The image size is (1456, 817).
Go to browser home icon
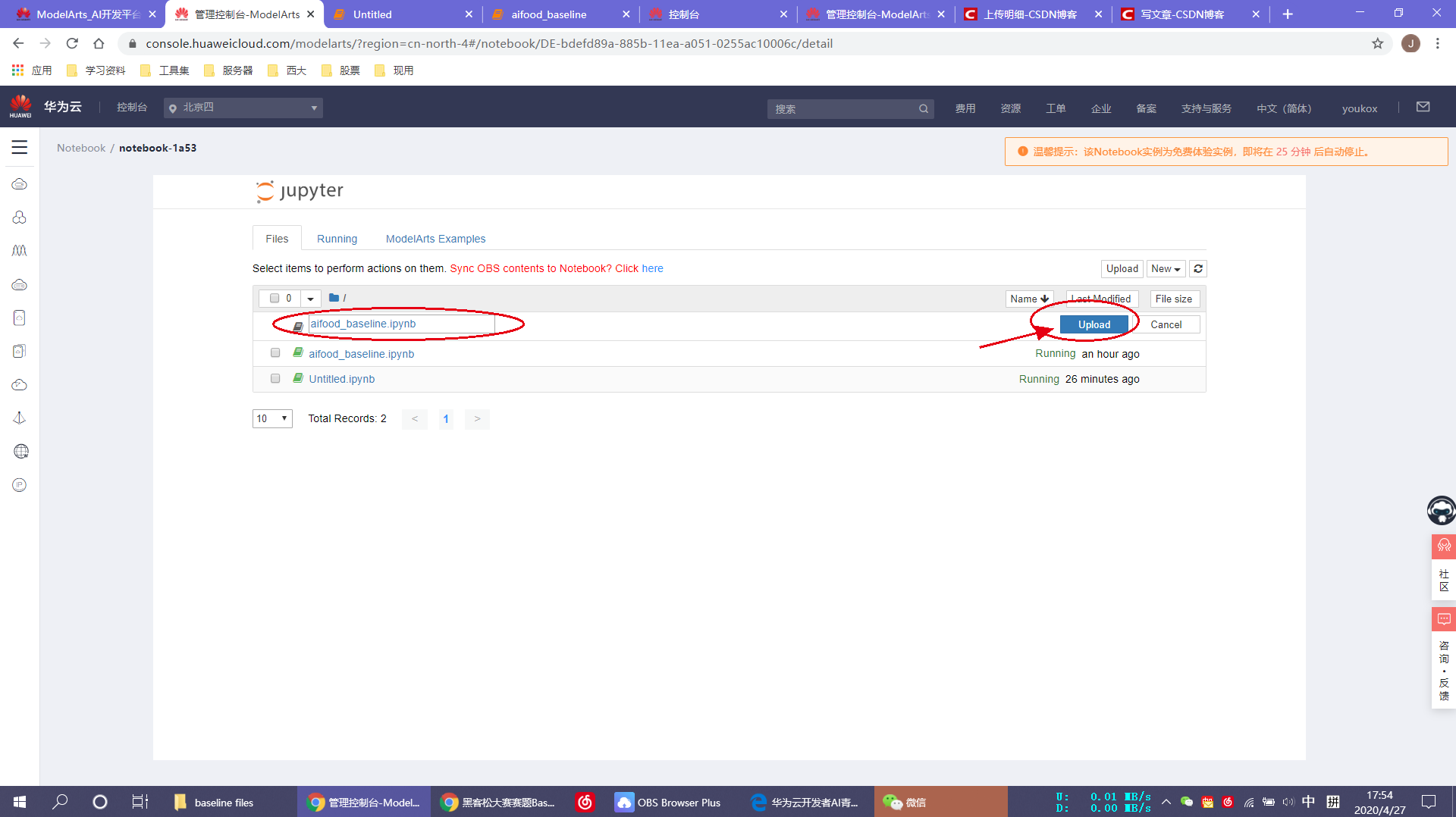pyautogui.click(x=99, y=44)
